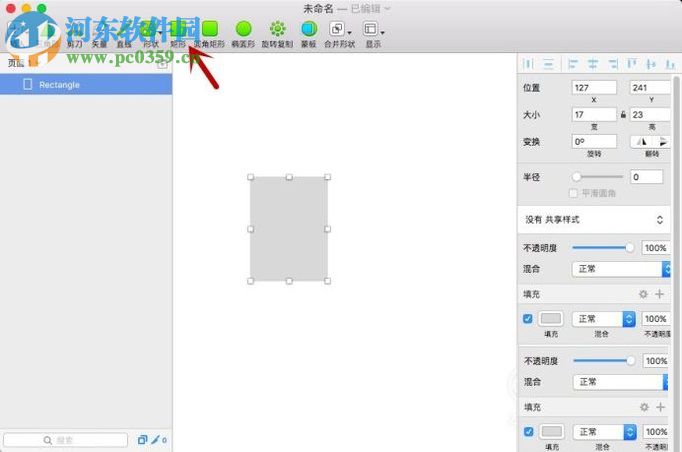Click the slice (knife) filter icon

(155, 440)
